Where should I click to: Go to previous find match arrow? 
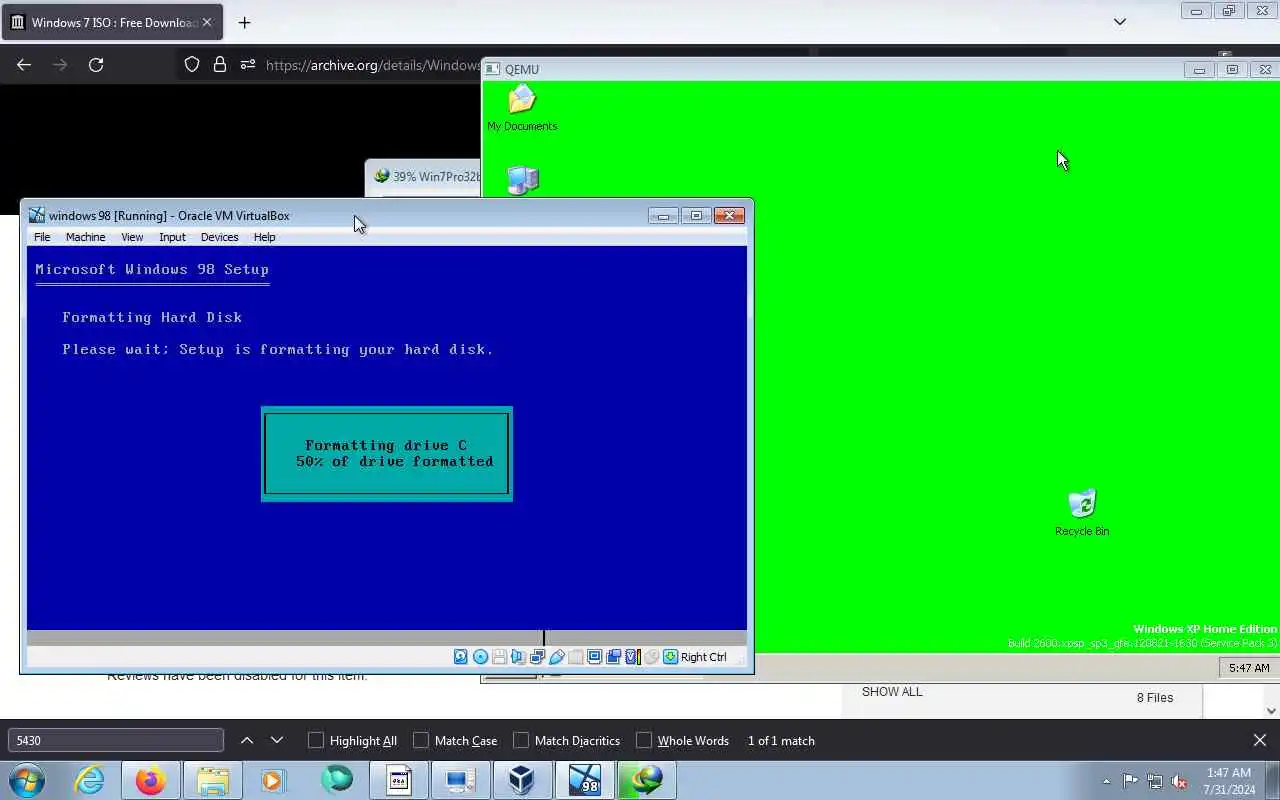(x=247, y=740)
